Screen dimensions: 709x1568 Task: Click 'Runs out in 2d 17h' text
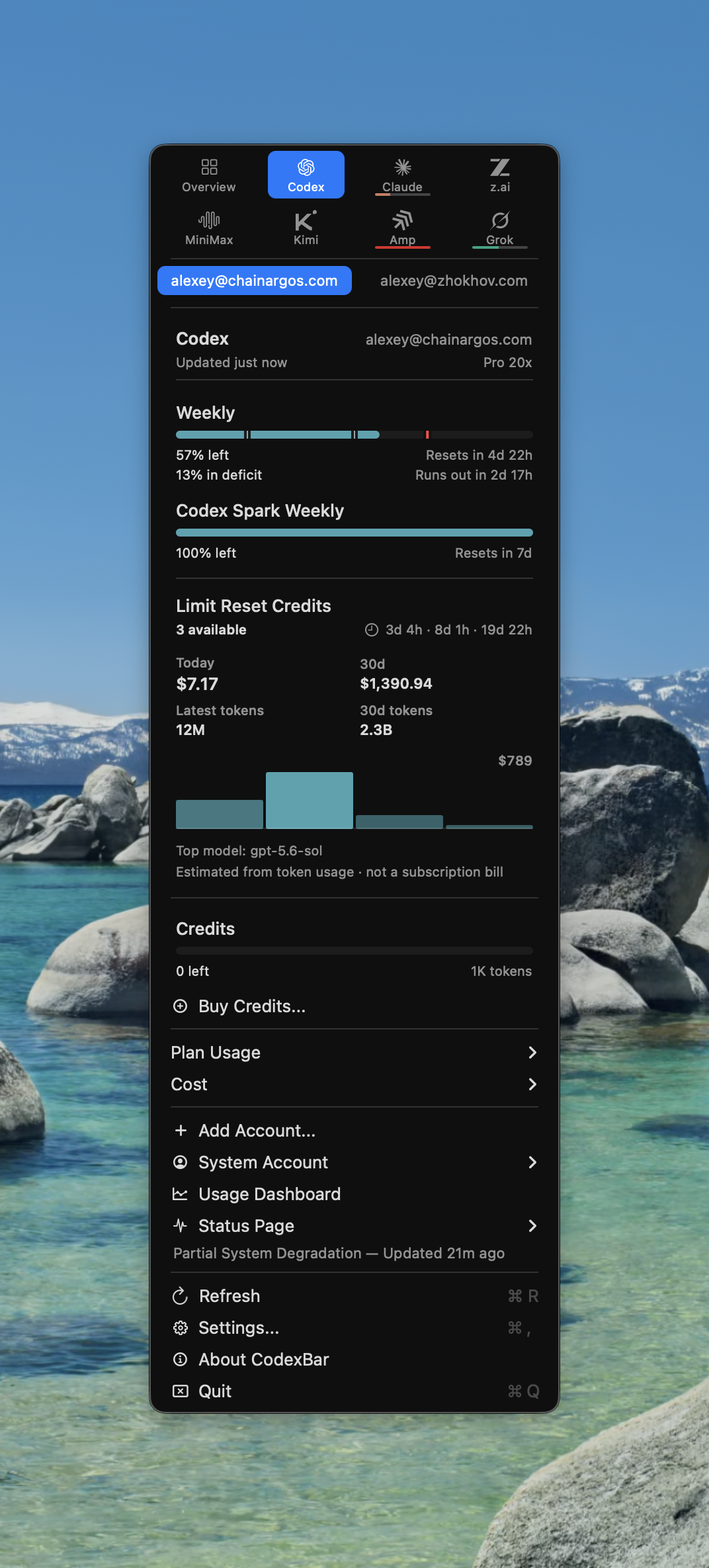(474, 475)
